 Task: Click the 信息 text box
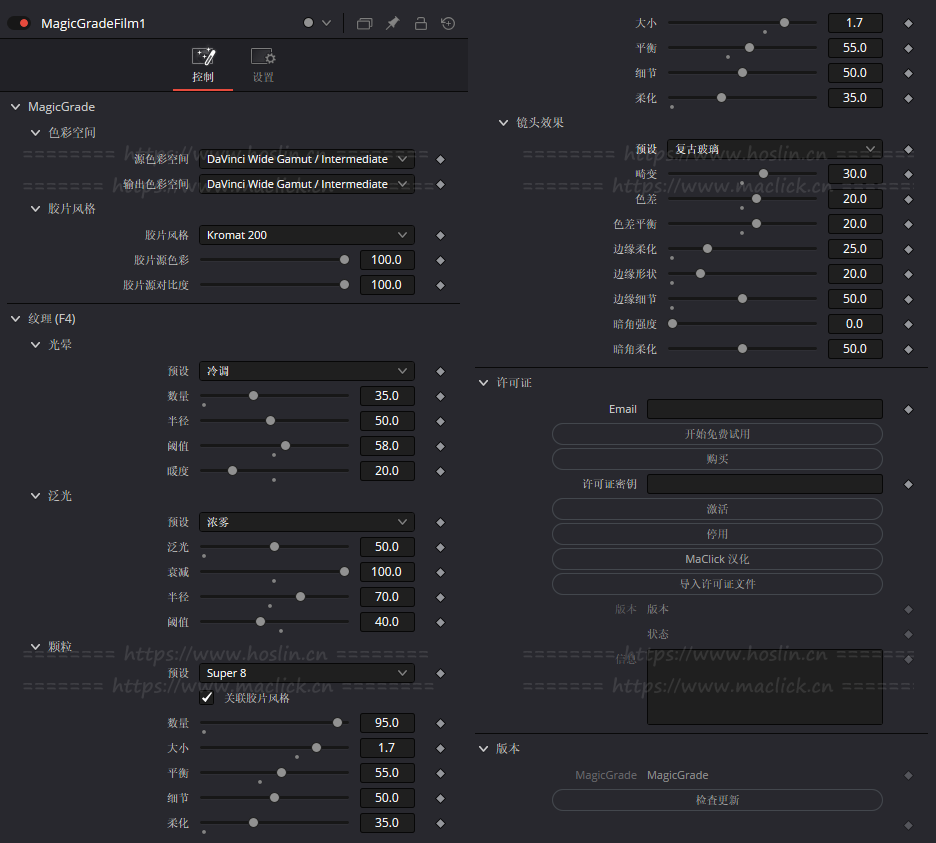tap(765, 687)
